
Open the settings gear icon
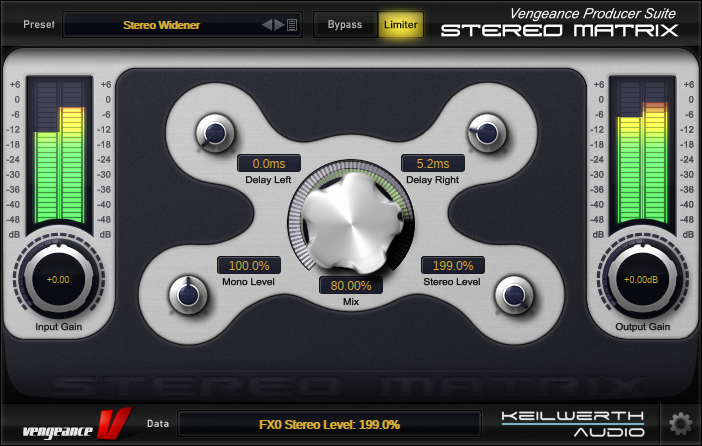pos(682,423)
